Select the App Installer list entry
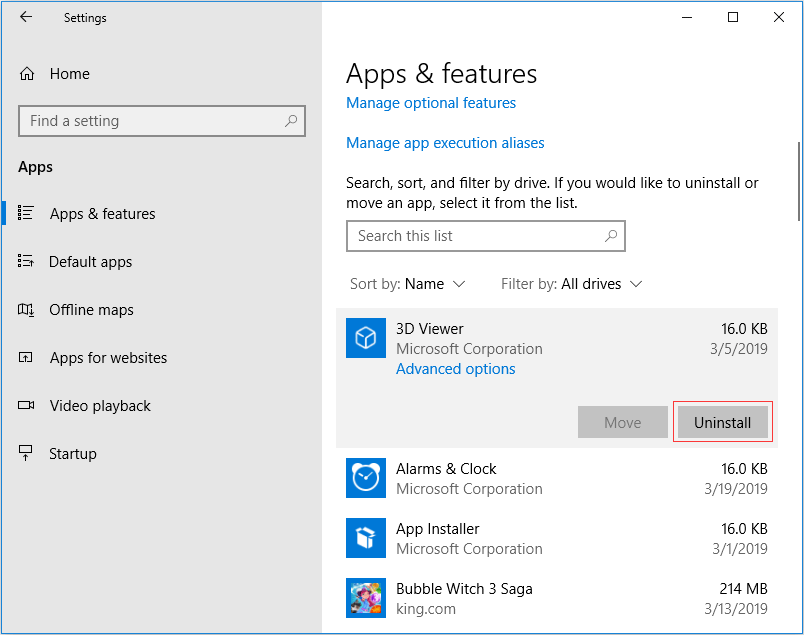Viewport: 804px width, 635px height. [557, 538]
